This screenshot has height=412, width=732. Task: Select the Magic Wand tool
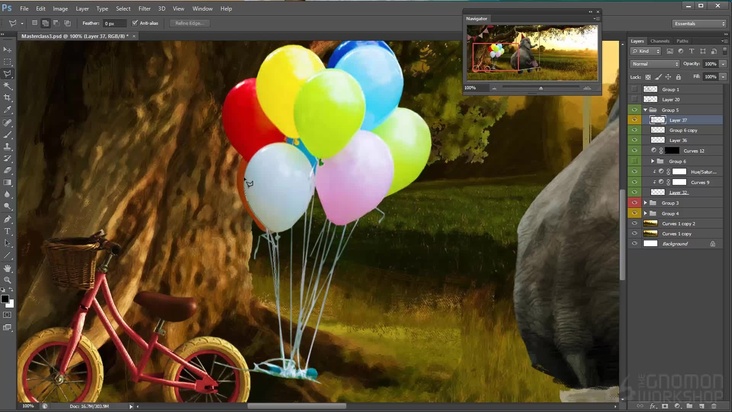point(7,86)
